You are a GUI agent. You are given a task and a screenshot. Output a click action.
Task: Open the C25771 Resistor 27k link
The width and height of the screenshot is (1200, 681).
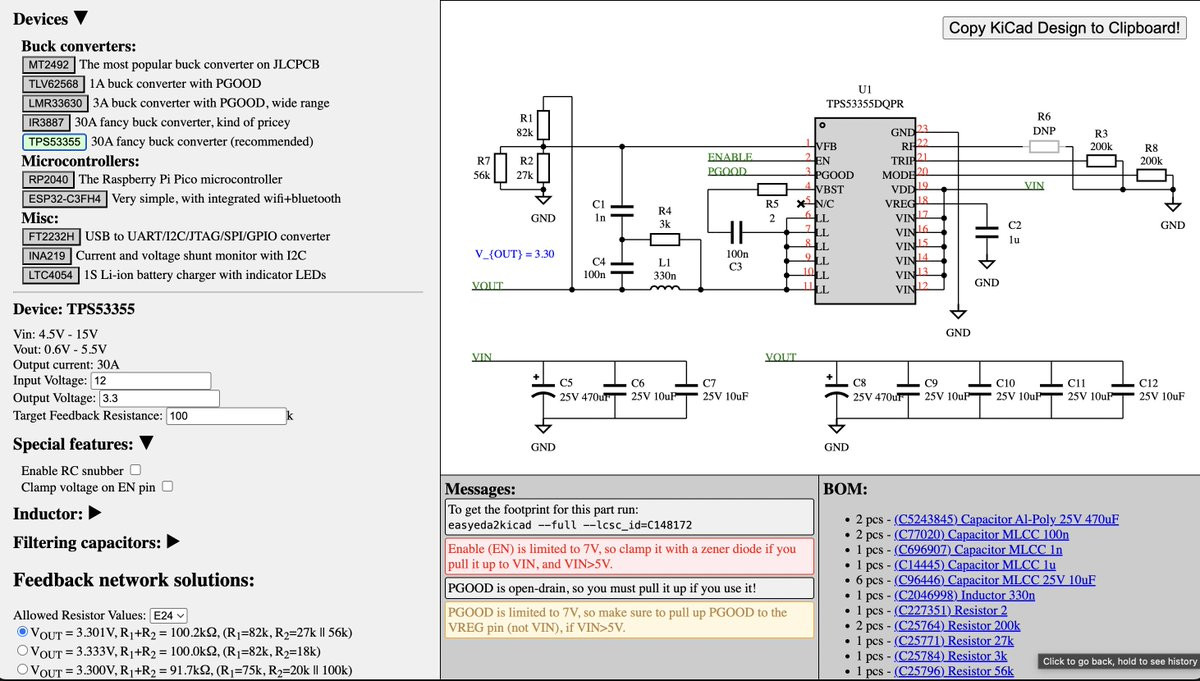(954, 640)
